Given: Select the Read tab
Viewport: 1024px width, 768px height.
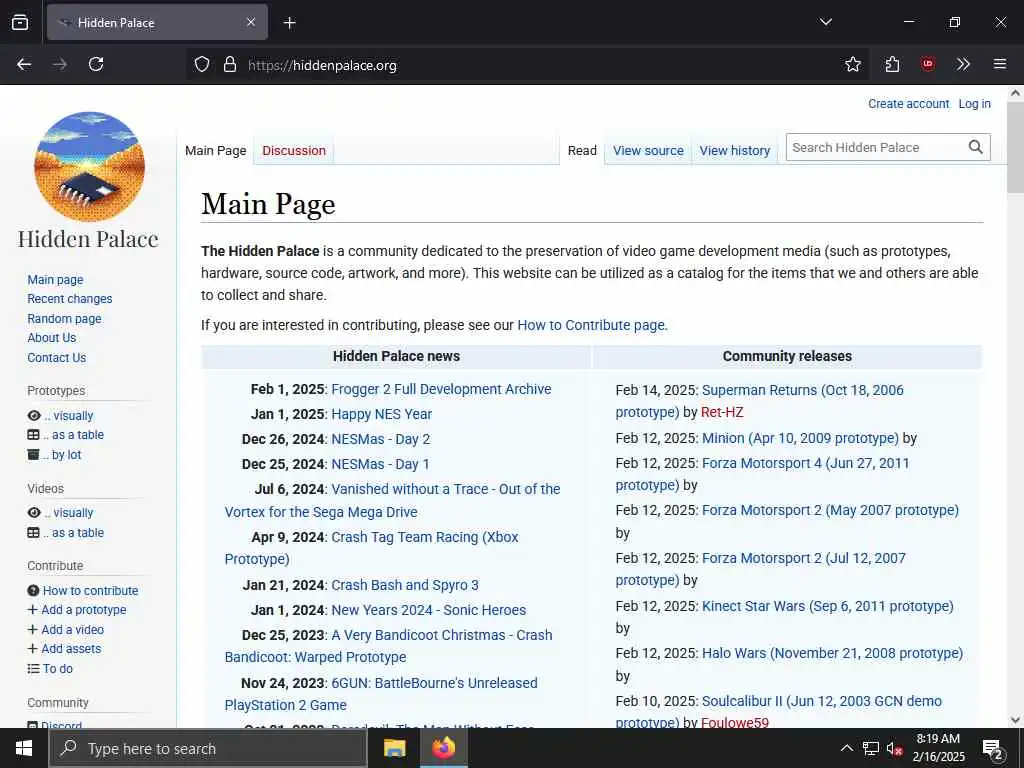Looking at the screenshot, I should 582,151.
